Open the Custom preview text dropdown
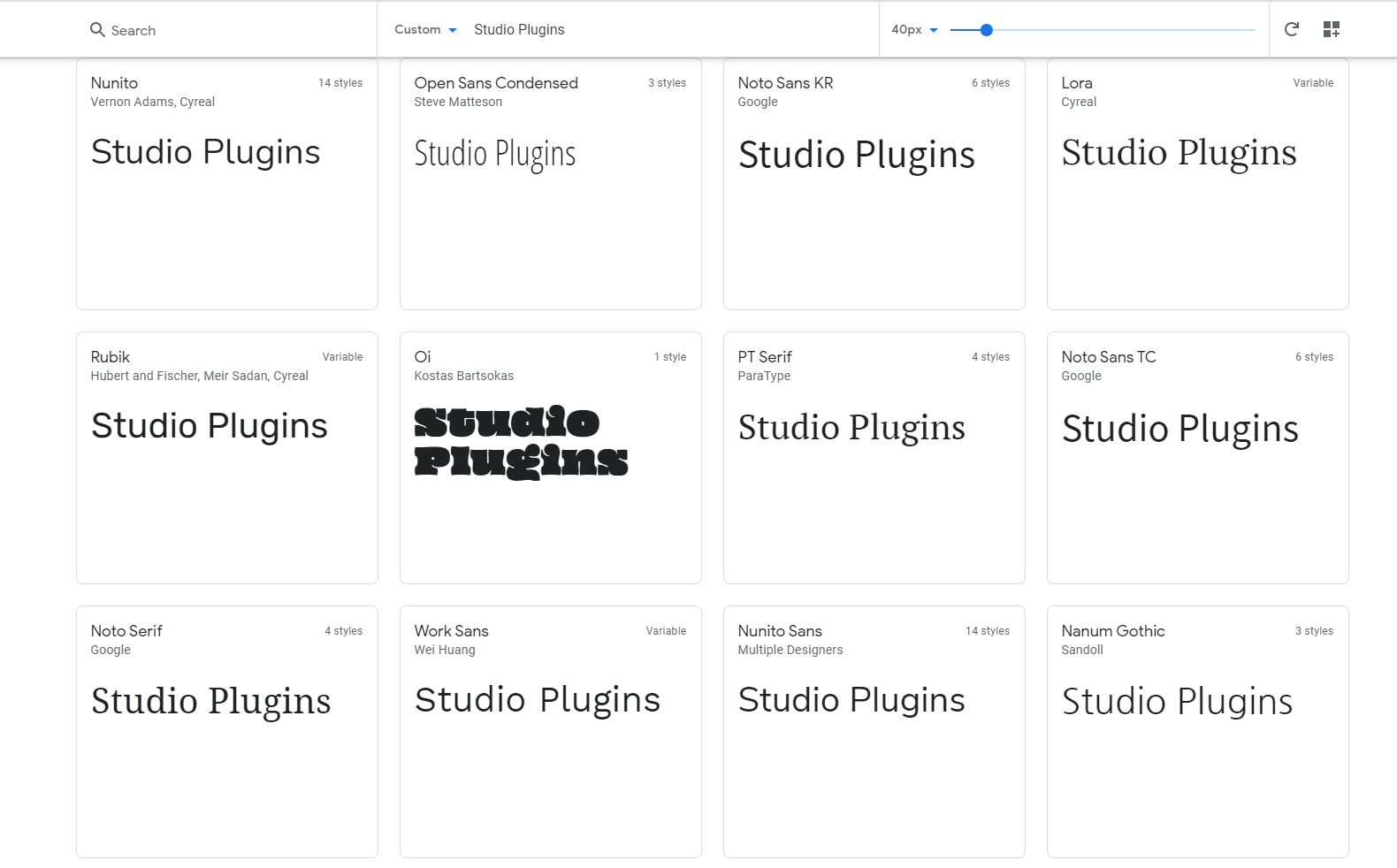1397x868 pixels. (x=425, y=29)
